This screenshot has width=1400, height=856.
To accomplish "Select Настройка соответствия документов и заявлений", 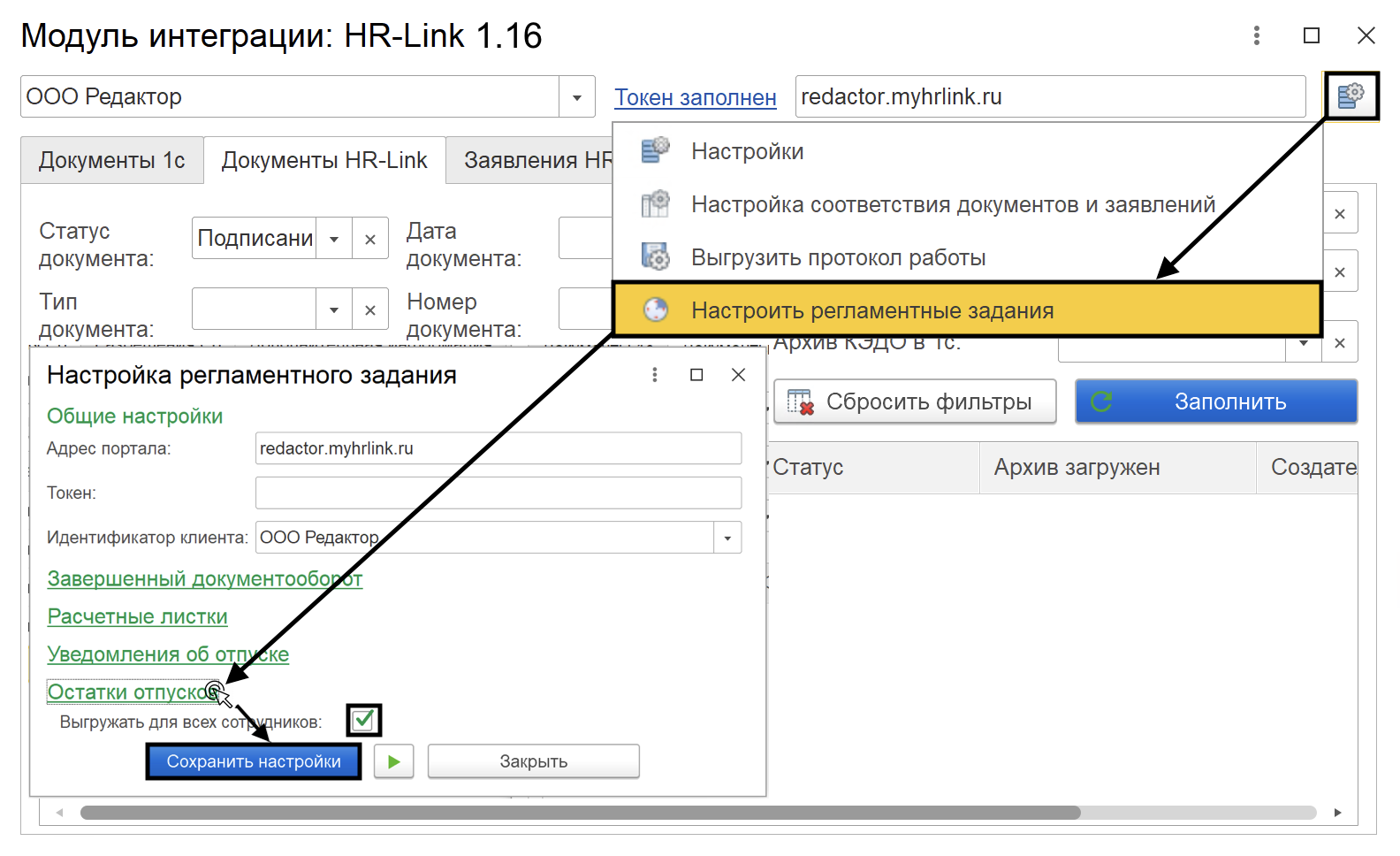I will point(967,204).
